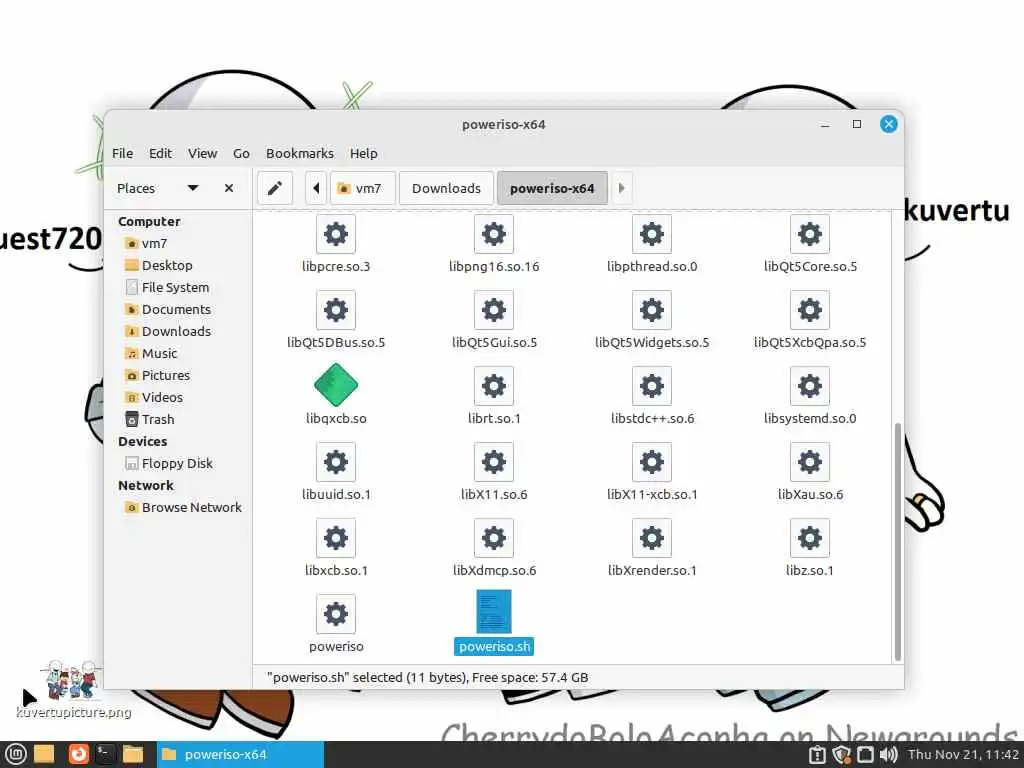
Task: Open the Places sidebar dropdown
Action: (x=193, y=188)
